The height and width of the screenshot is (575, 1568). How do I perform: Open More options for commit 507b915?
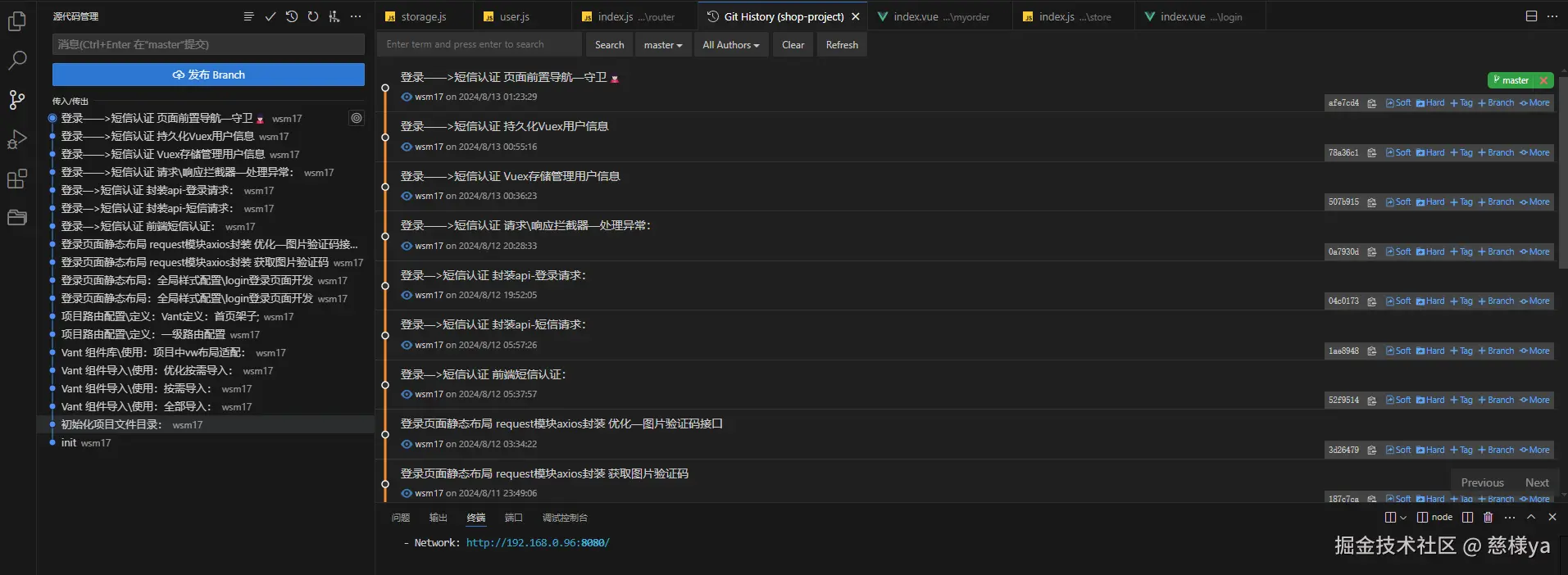coord(1534,202)
